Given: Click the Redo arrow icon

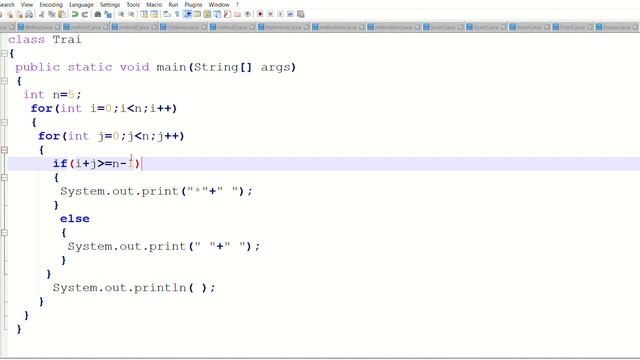Looking at the screenshot, I should pyautogui.click(x=84, y=14).
